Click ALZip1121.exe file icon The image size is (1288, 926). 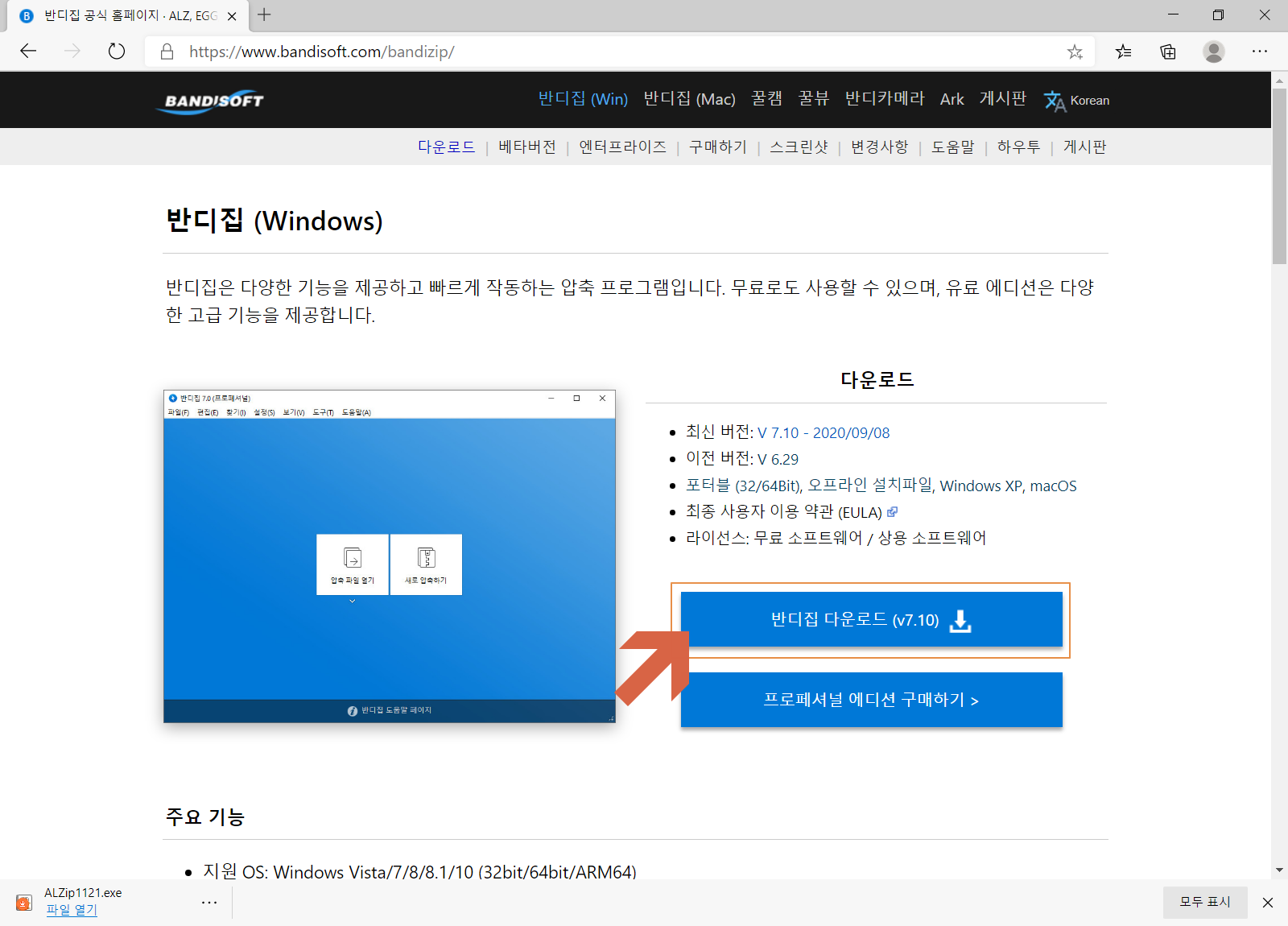pos(24,903)
